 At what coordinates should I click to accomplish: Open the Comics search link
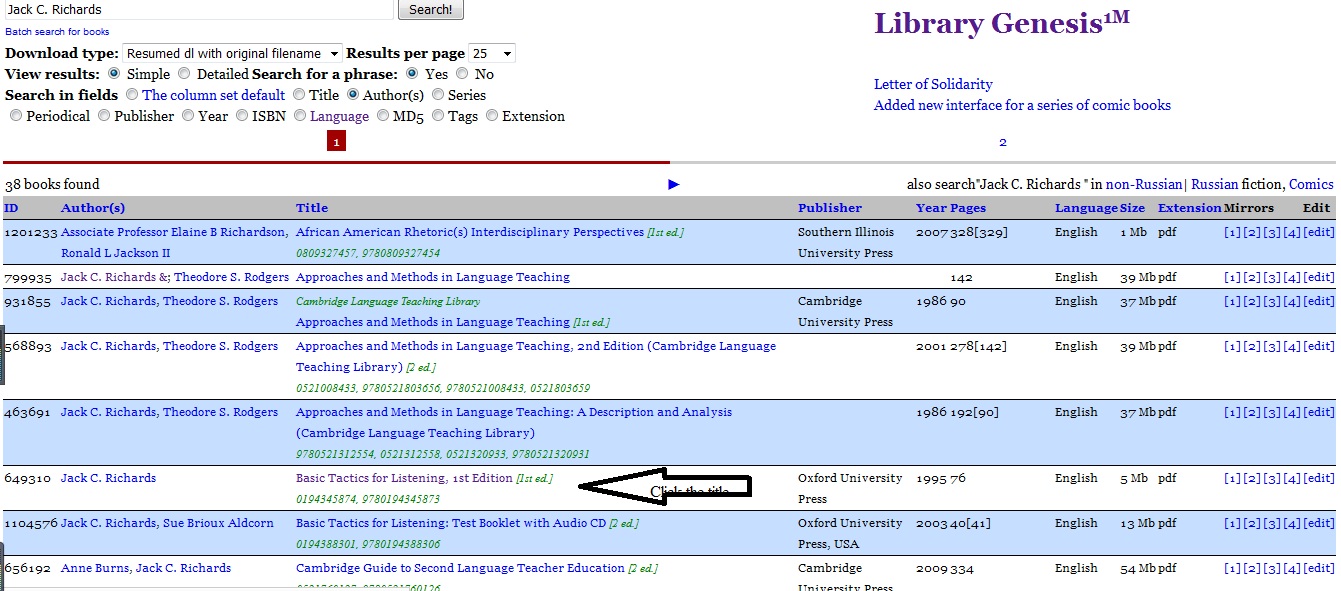point(1311,184)
